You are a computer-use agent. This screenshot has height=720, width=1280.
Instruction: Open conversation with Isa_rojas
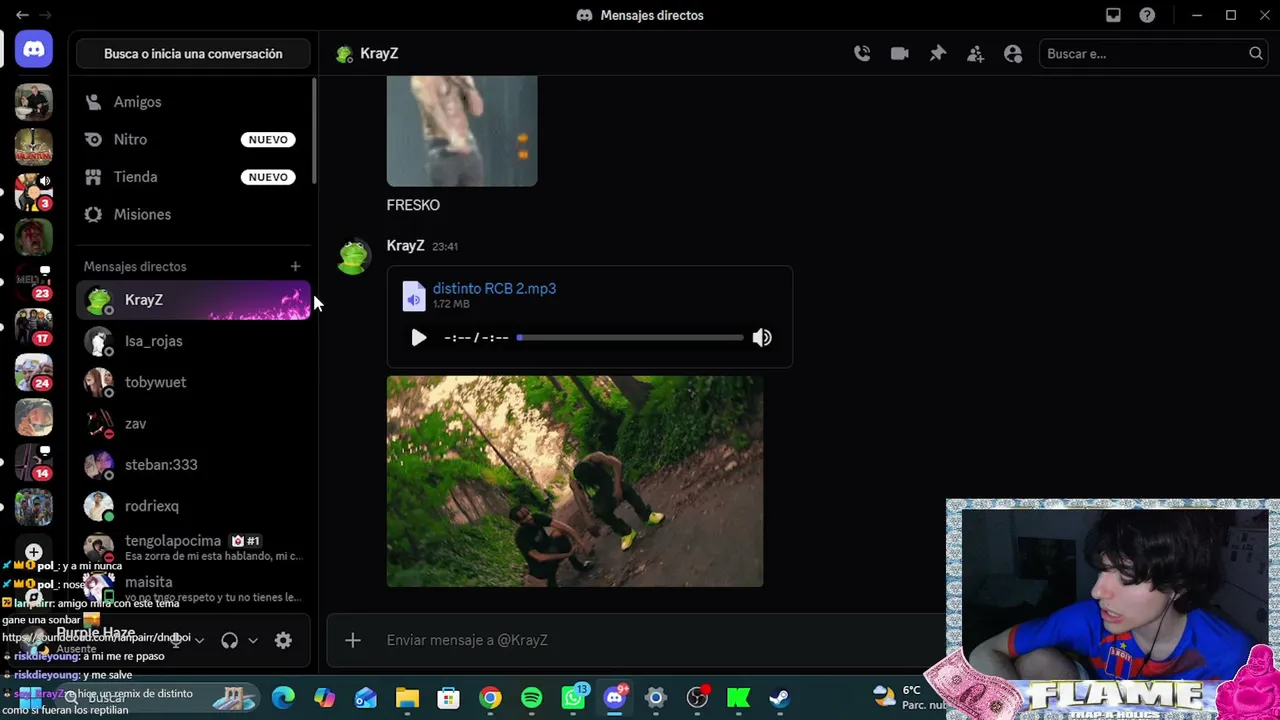194,341
